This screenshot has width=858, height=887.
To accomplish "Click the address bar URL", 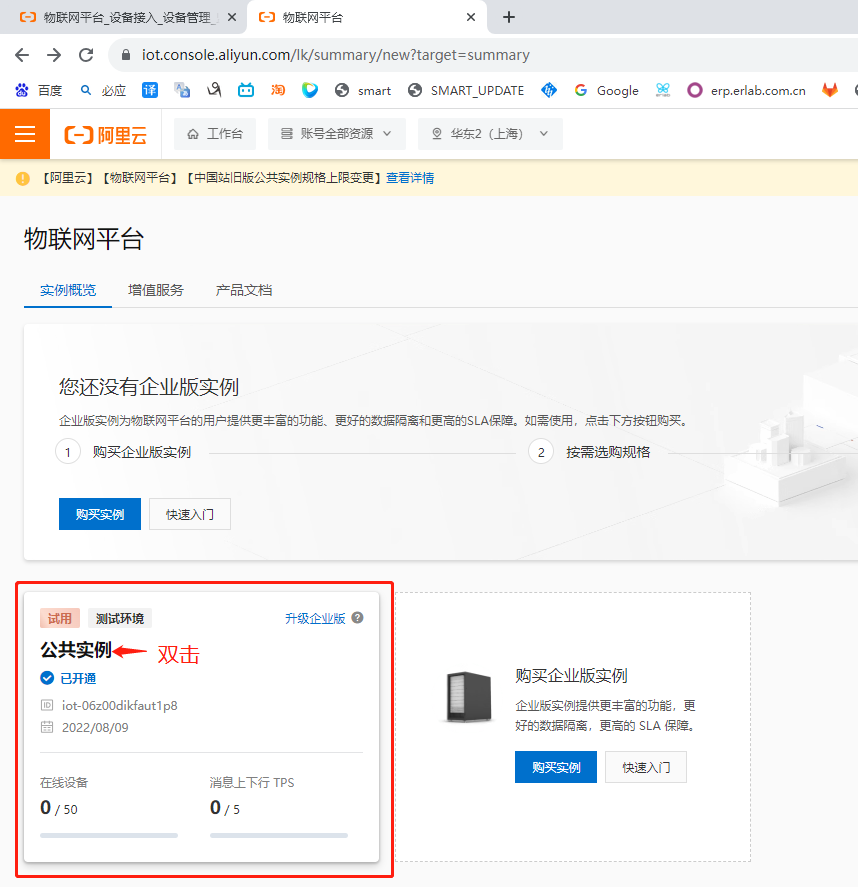I will pyautogui.click(x=335, y=55).
